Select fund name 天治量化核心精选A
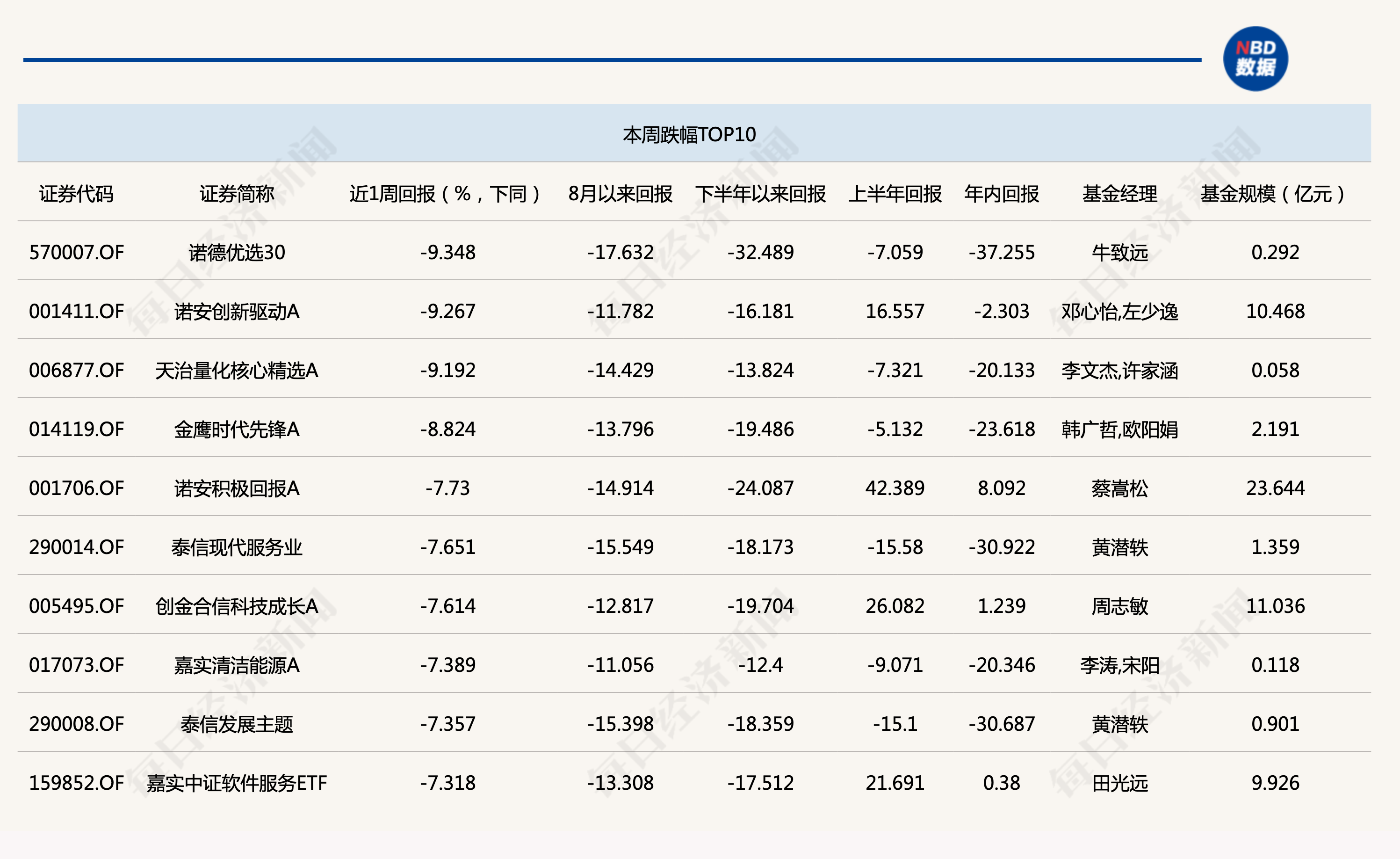1400x859 pixels. tap(236, 370)
